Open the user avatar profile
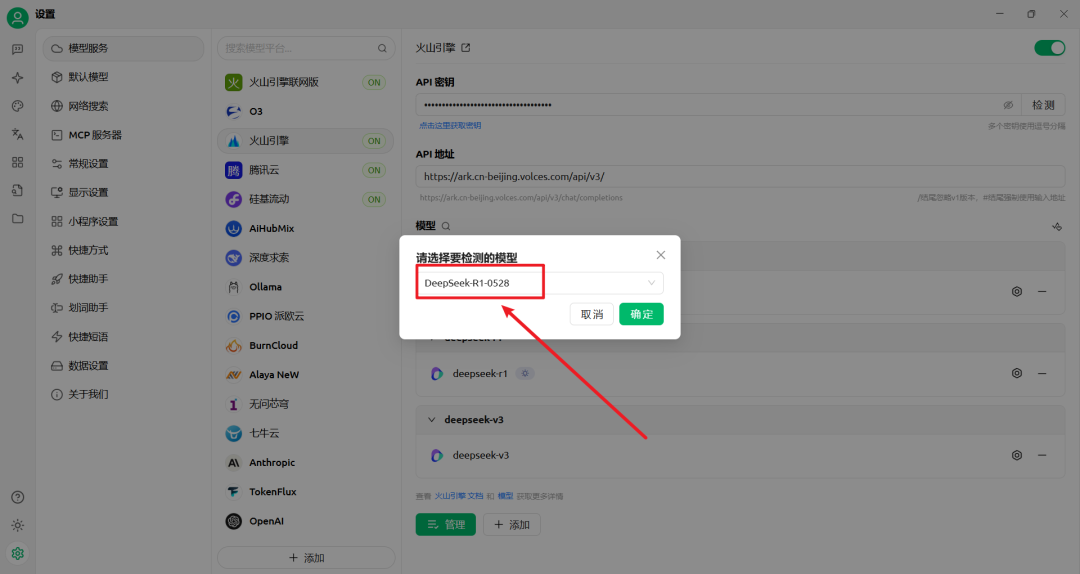 tap(17, 17)
